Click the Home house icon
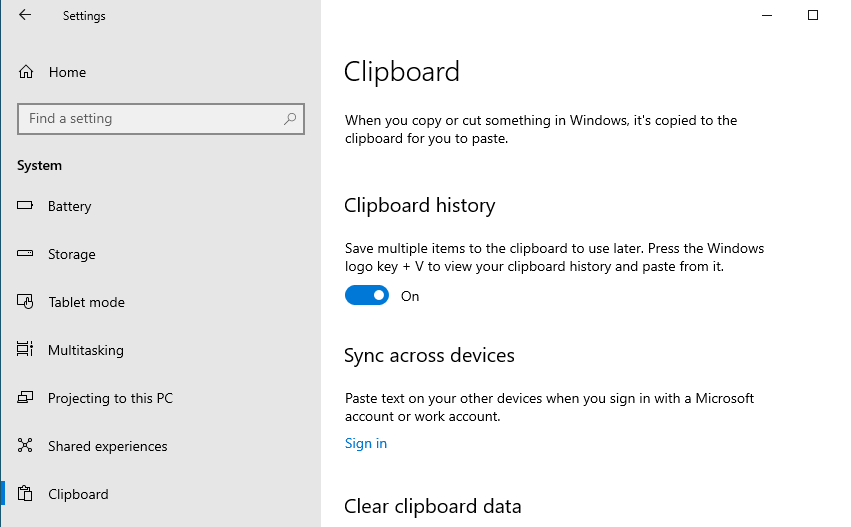851x527 pixels. click(26, 72)
